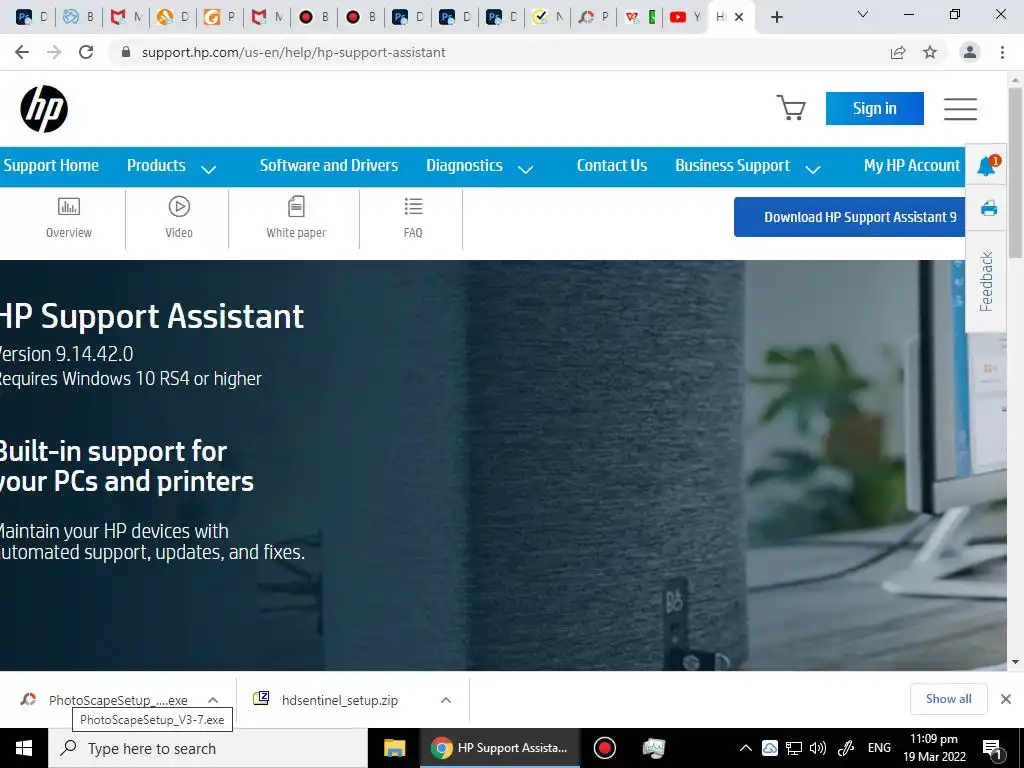Show hidden system tray icons
The width and height of the screenshot is (1024, 768).
745,748
